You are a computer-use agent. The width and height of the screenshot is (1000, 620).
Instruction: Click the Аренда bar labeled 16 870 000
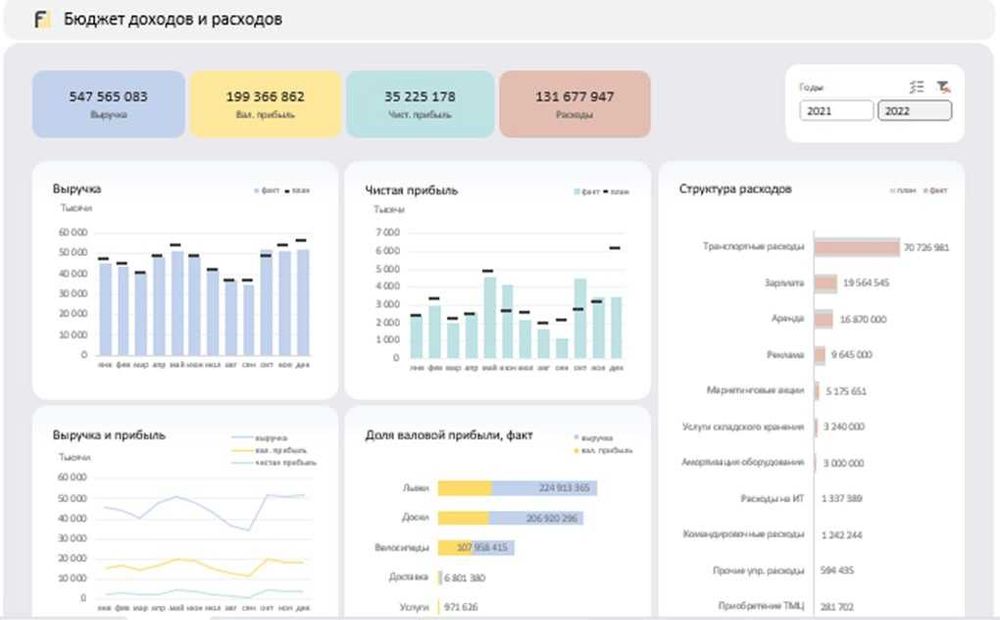[823, 319]
